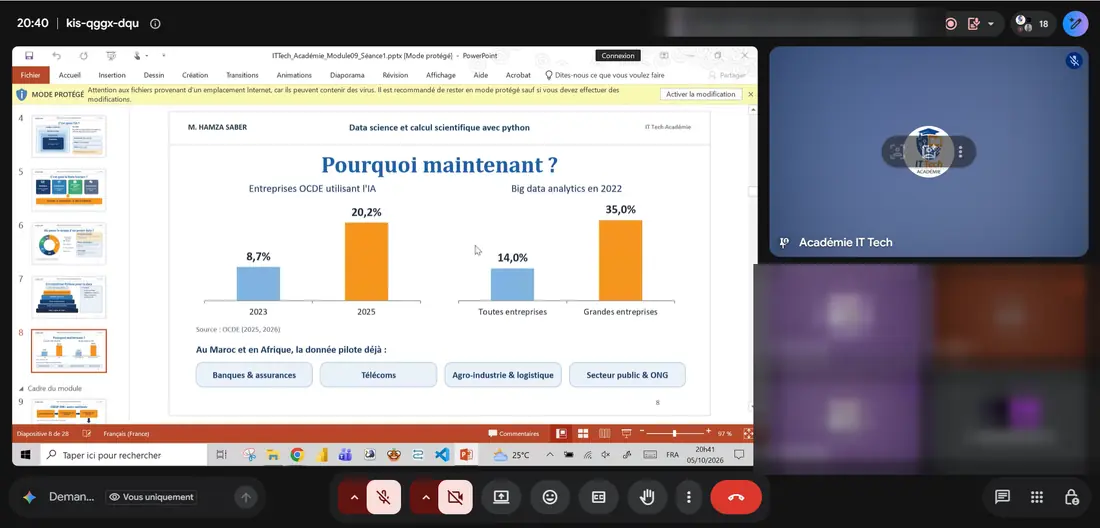Toggle volume mute in system tray

coord(605,455)
